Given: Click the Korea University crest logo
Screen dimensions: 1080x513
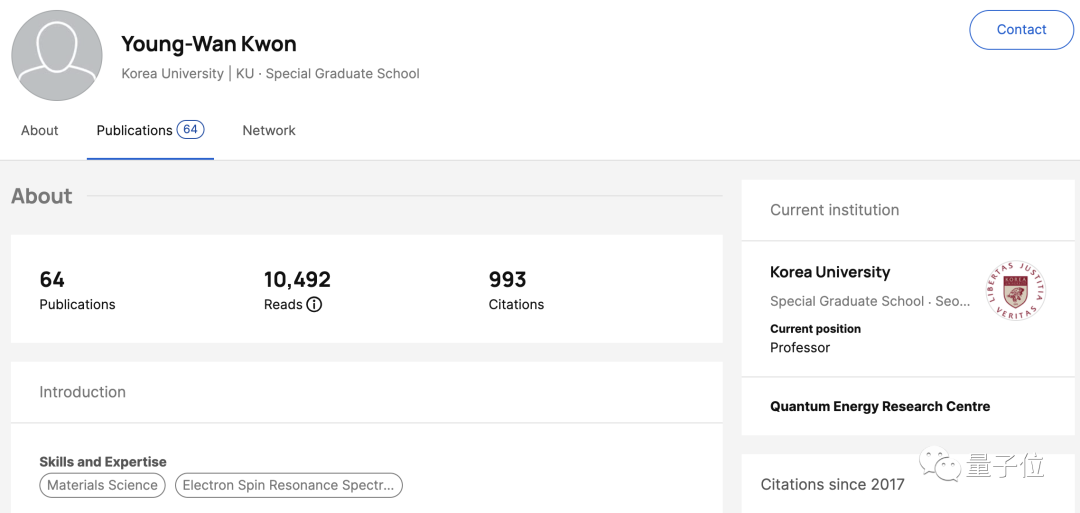Looking at the screenshot, I should [1017, 291].
